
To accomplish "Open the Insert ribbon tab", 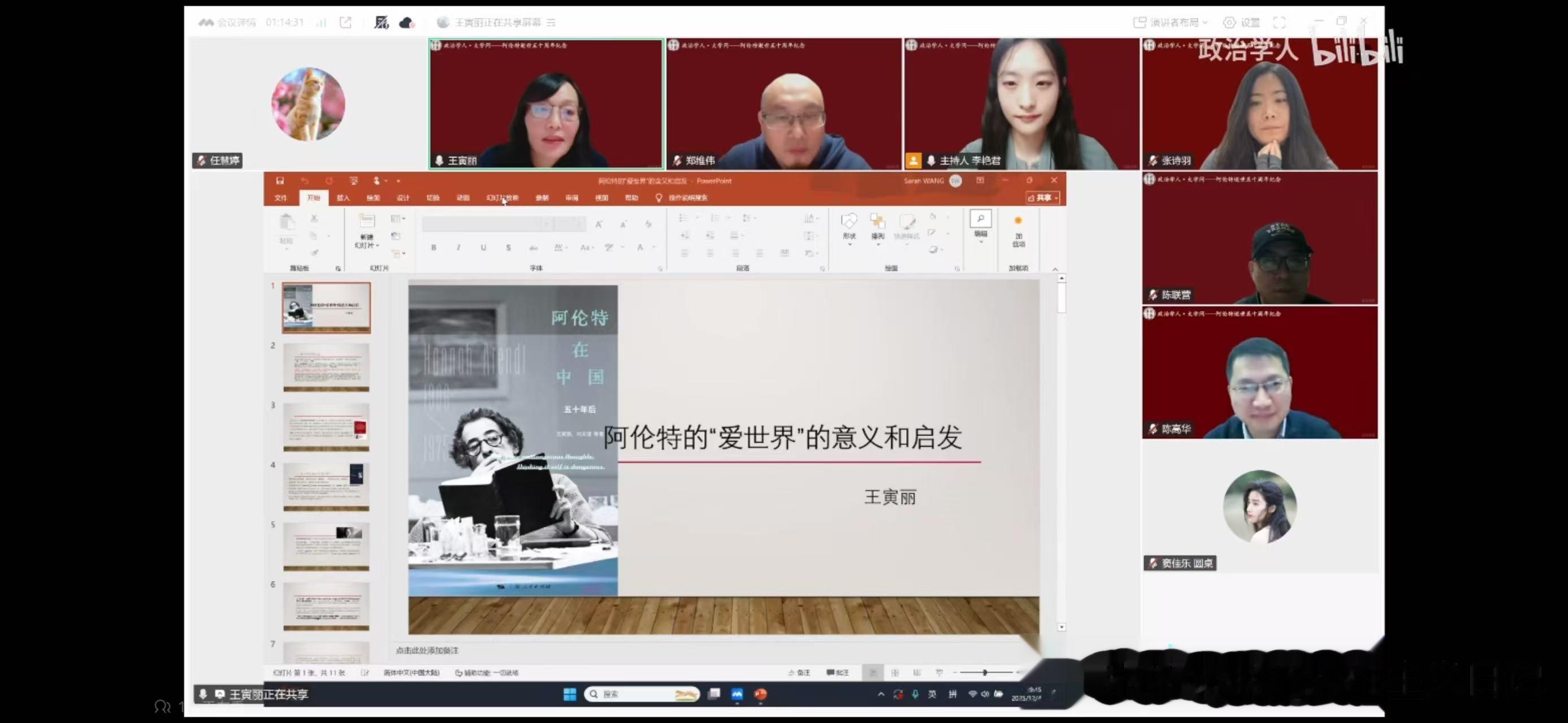I will [343, 198].
